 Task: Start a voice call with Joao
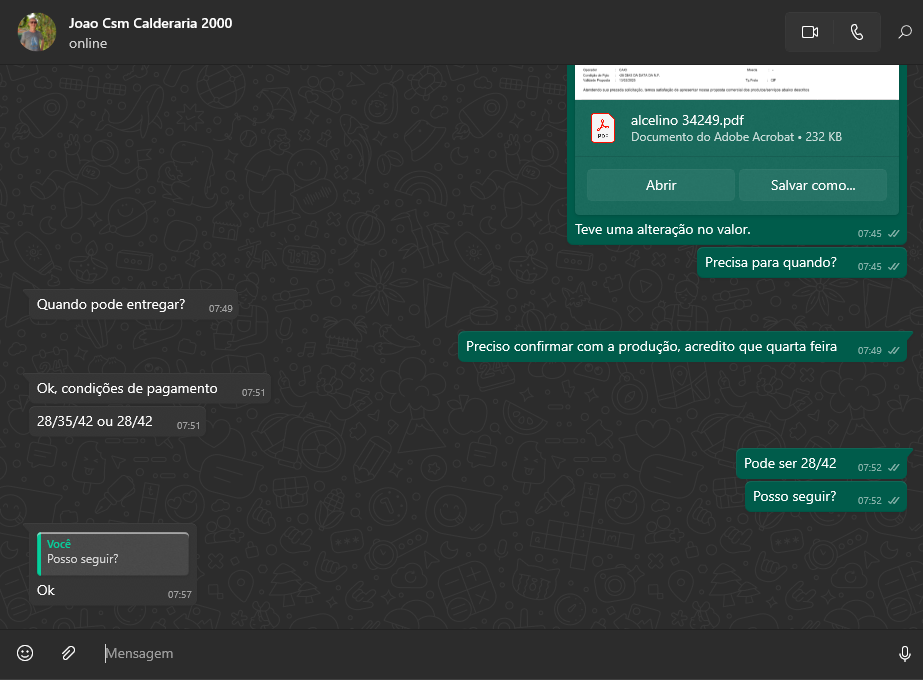coord(856,32)
